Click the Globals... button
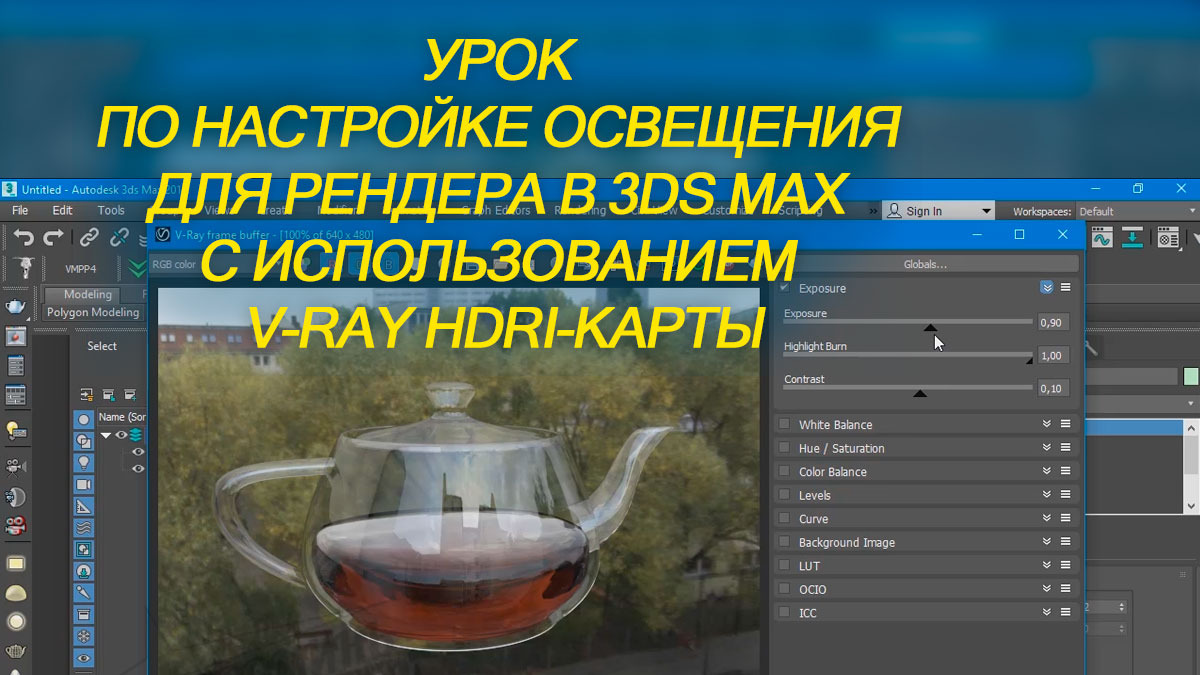 click(x=925, y=264)
